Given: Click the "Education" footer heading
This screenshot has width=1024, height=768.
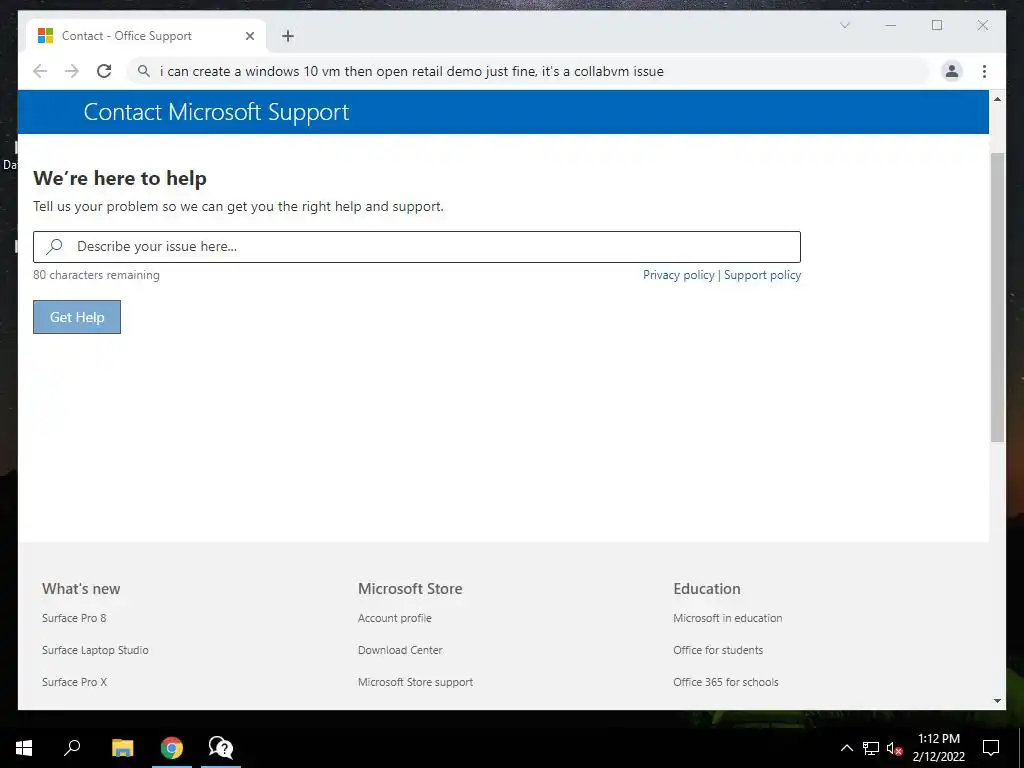Looking at the screenshot, I should tap(707, 588).
